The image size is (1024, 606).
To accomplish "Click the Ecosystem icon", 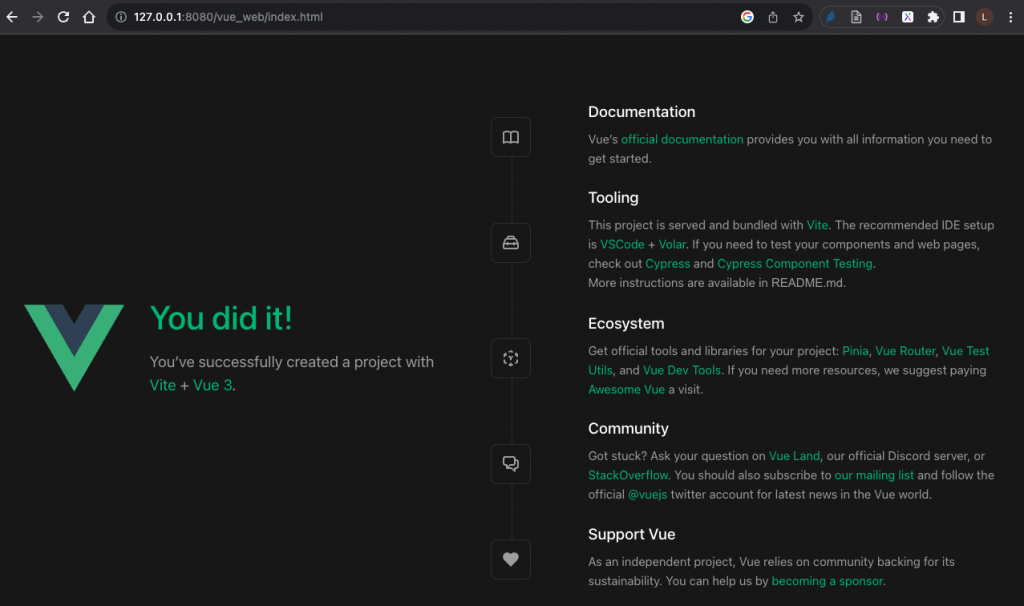I will (x=511, y=358).
